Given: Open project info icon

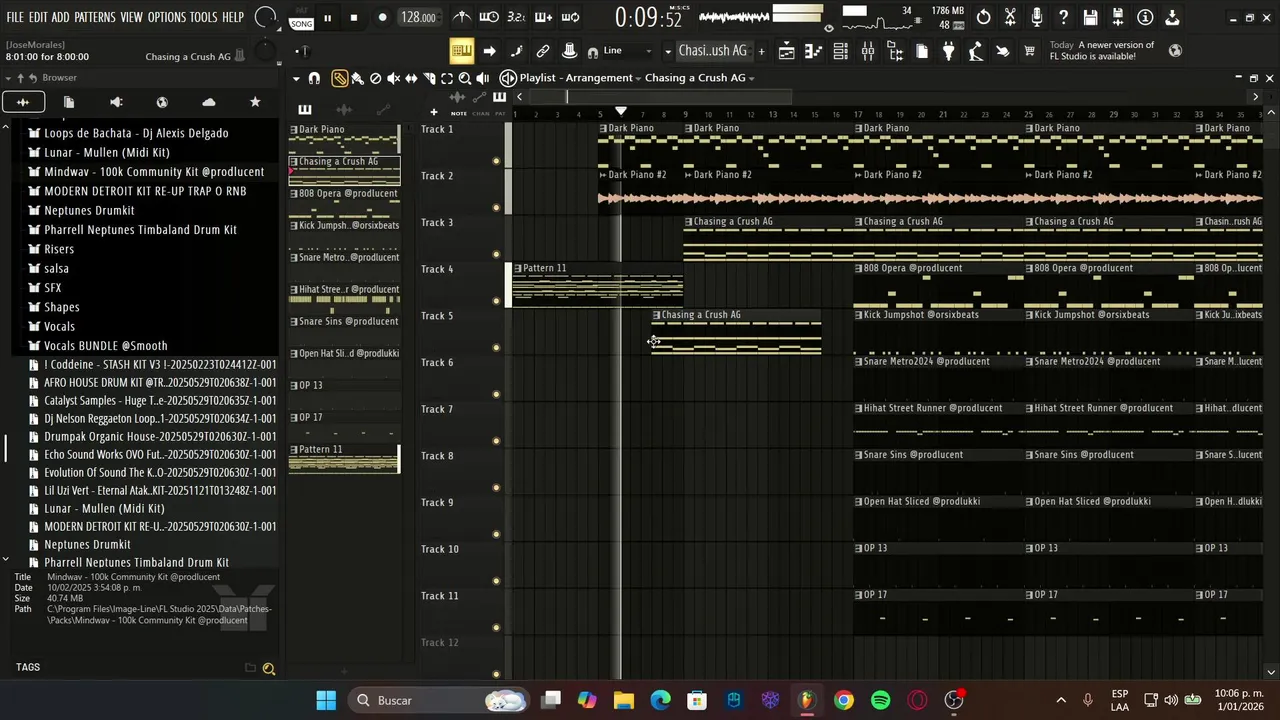Looking at the screenshot, I should (x=1145, y=17).
